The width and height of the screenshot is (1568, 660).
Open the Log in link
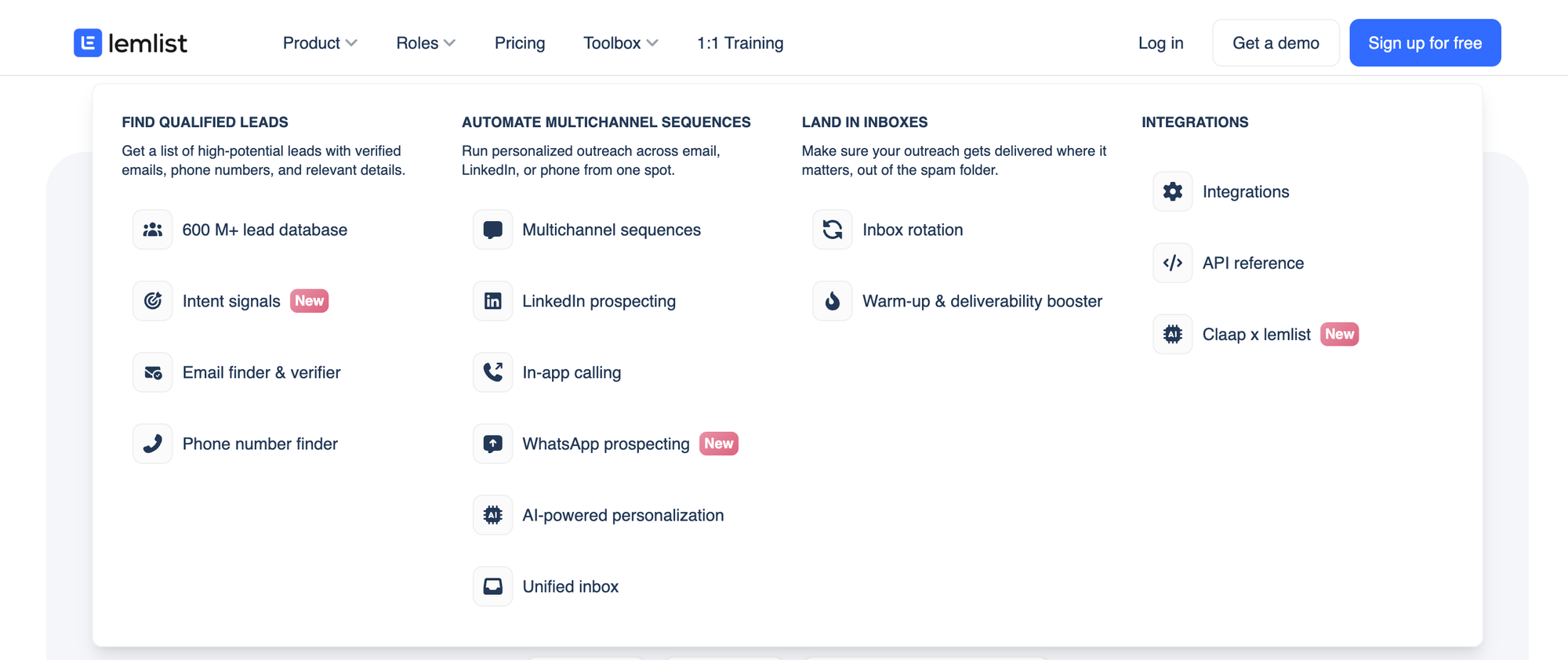1160,43
